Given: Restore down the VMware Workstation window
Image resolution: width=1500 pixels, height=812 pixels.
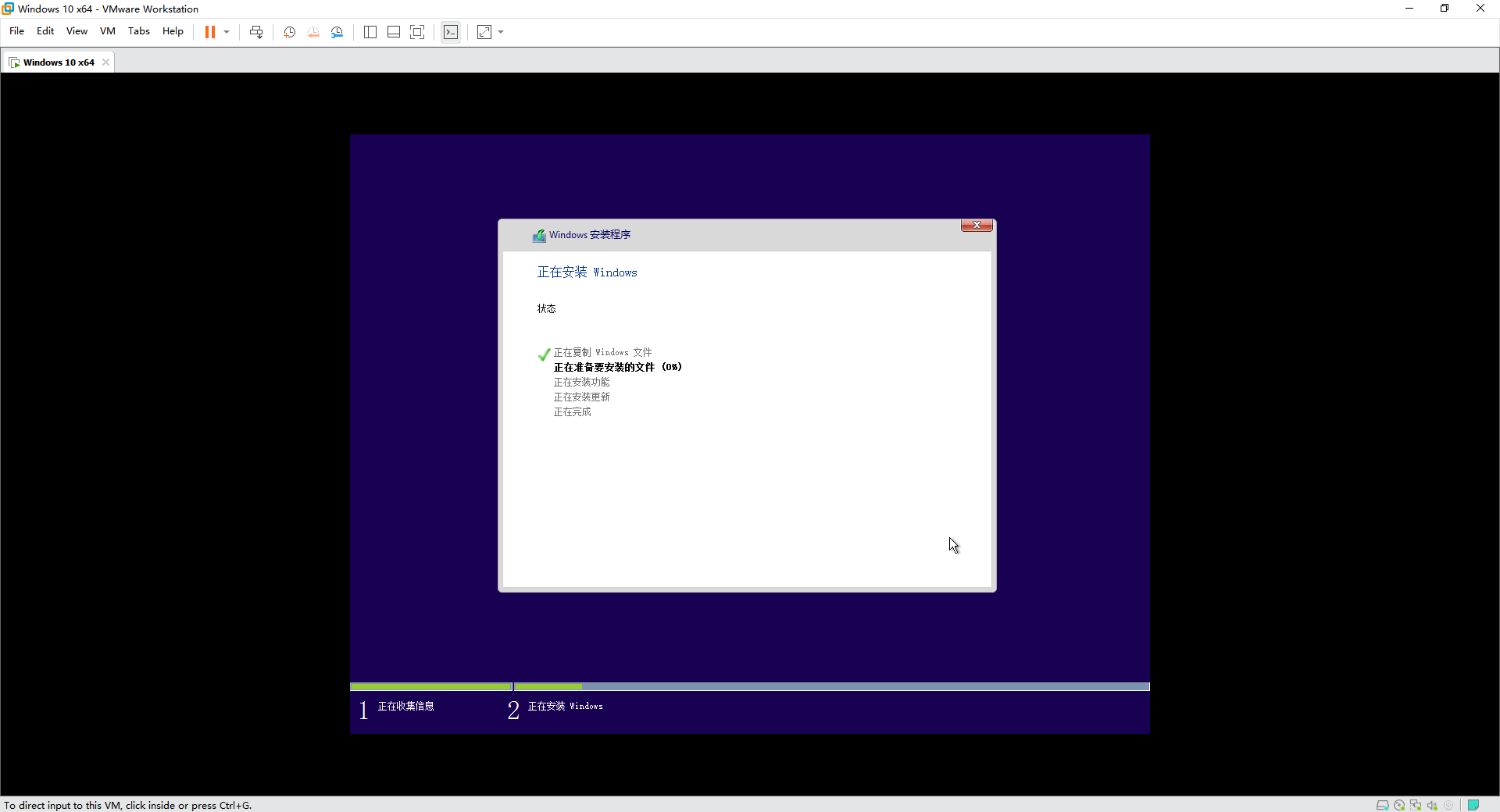Looking at the screenshot, I should tap(1445, 9).
